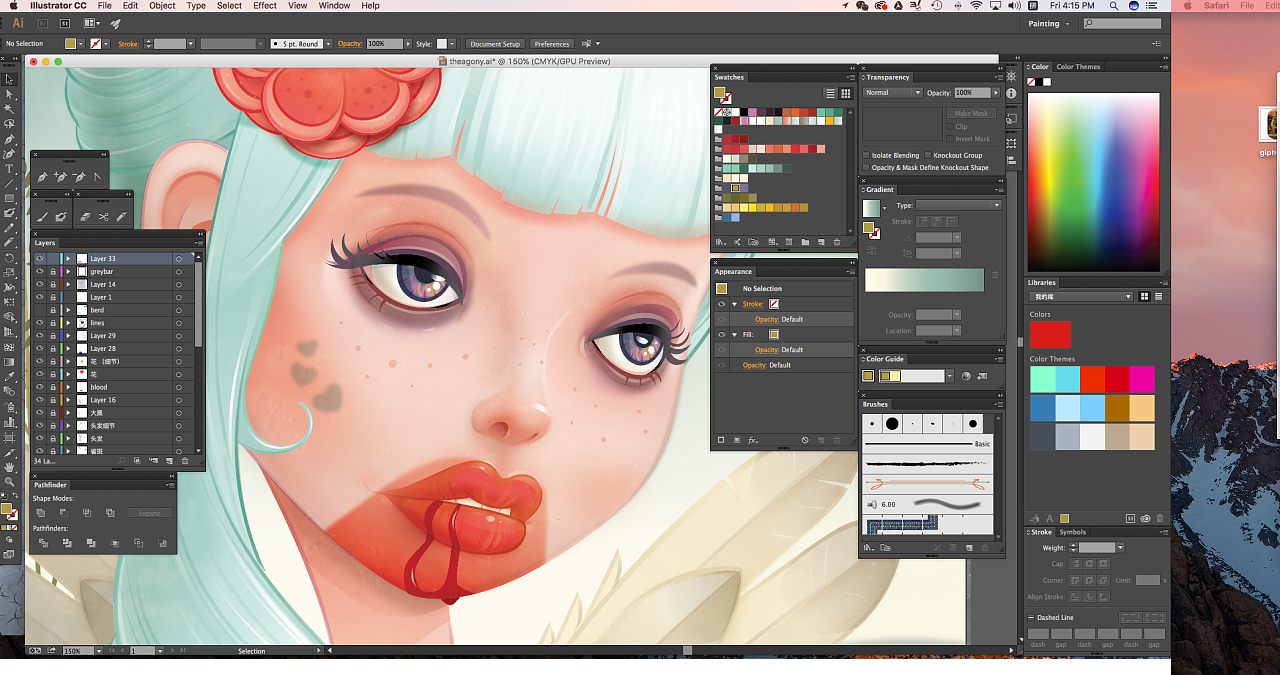
Task: Check the Dashed Line option
Action: click(1032, 617)
